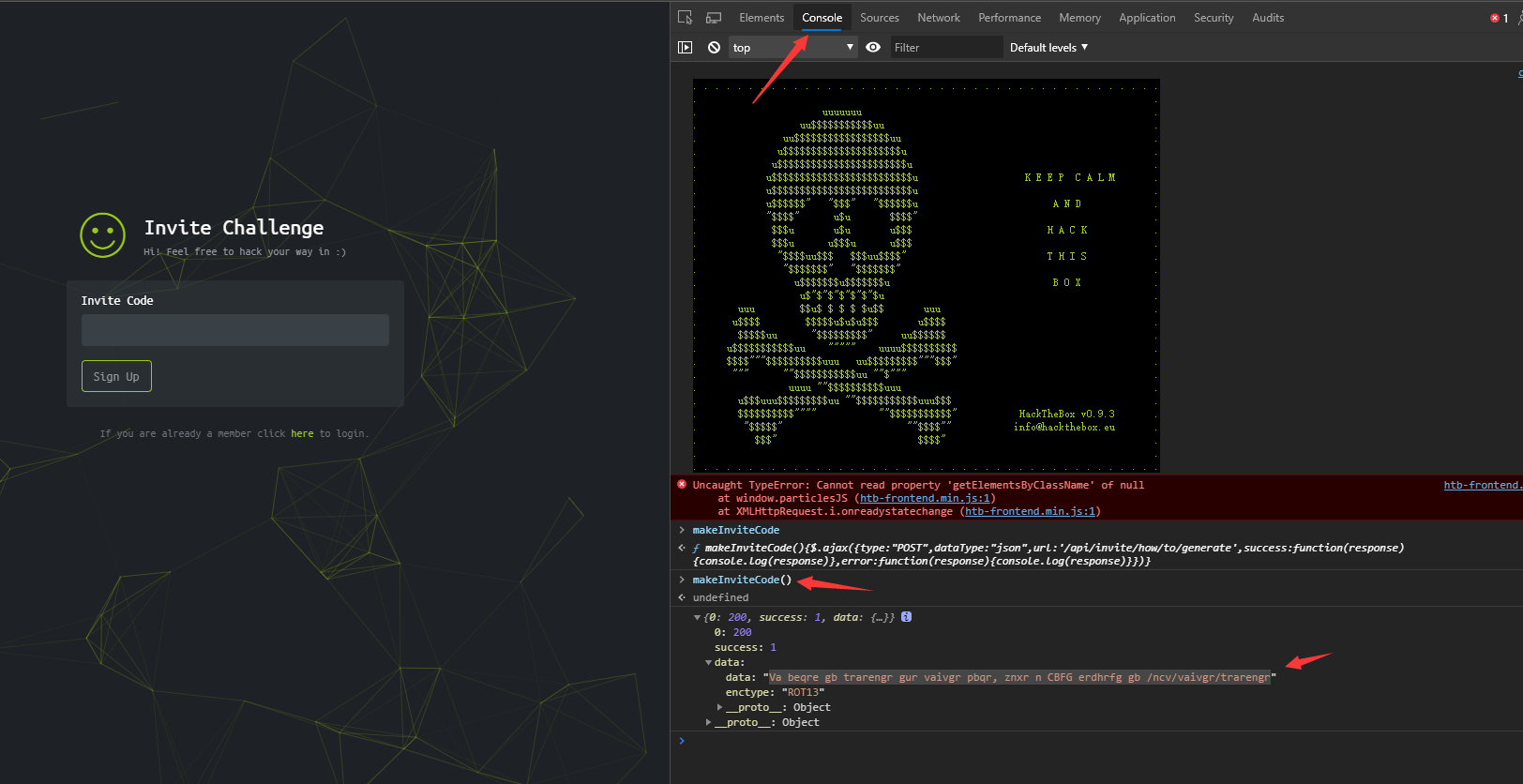Open htb-frontend.min.js:1 link on particlesJS line

(x=925, y=498)
